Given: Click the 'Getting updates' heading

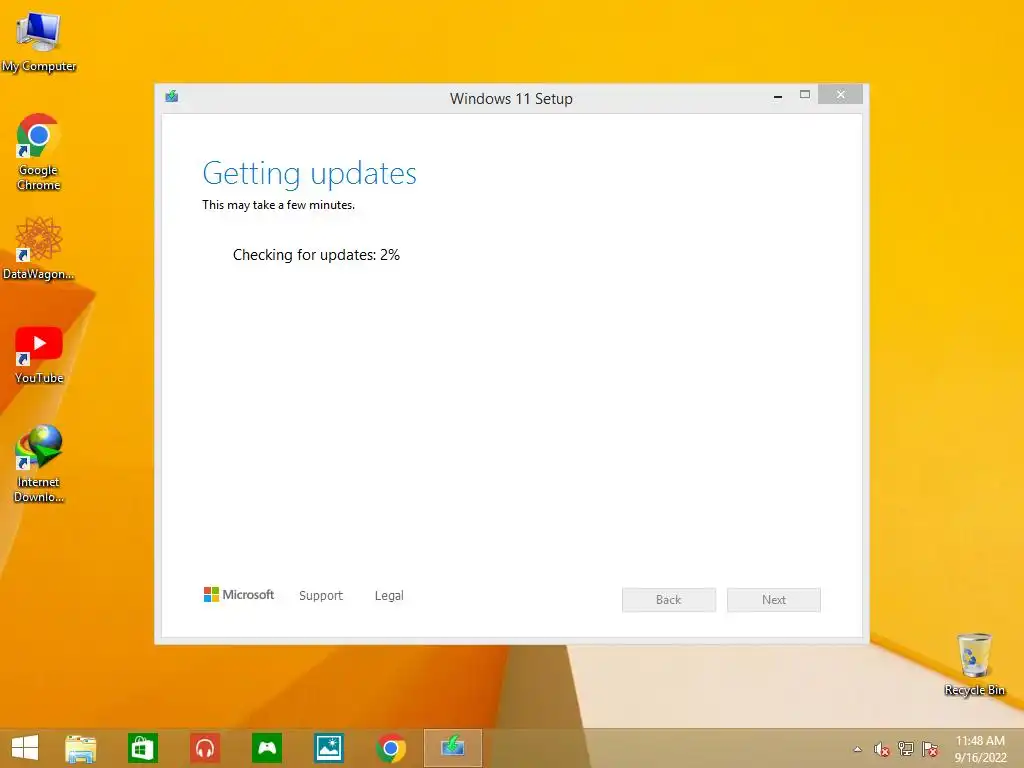Looking at the screenshot, I should pos(310,174).
